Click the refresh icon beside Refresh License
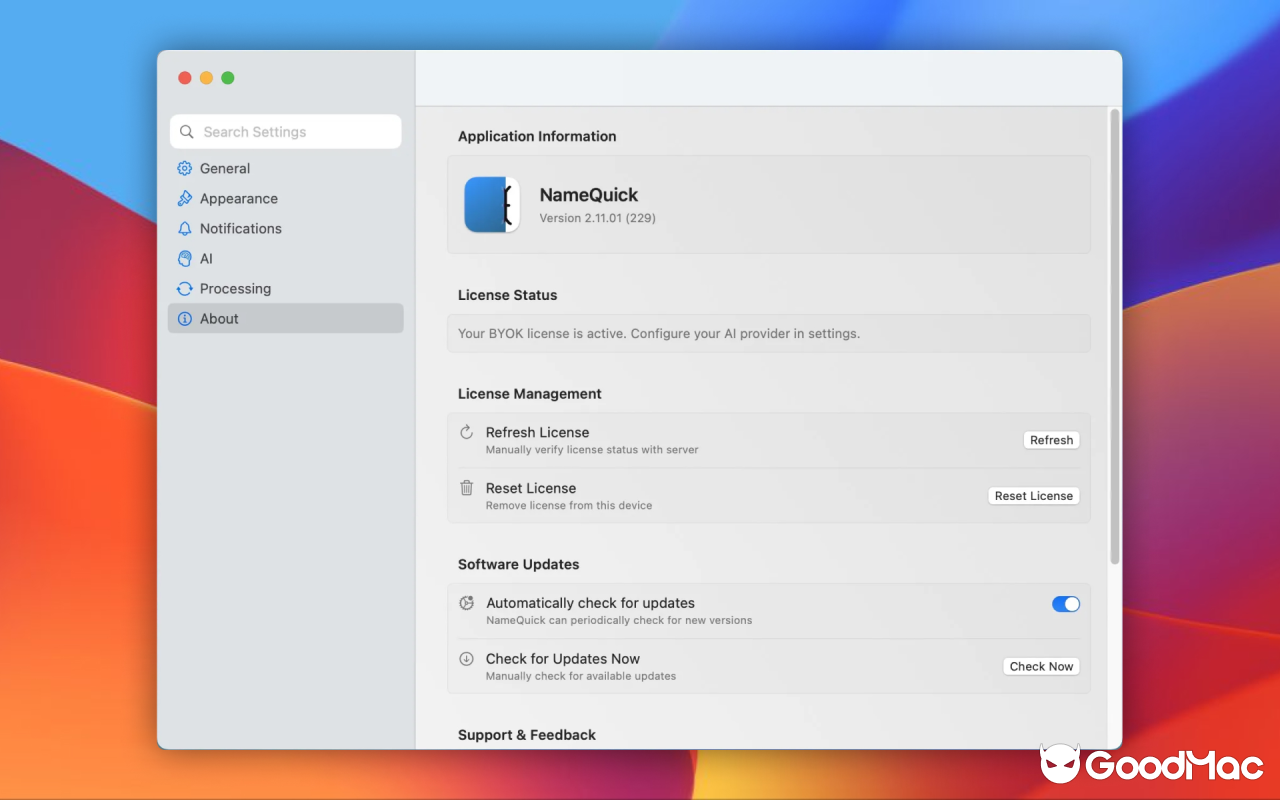 pos(466,432)
